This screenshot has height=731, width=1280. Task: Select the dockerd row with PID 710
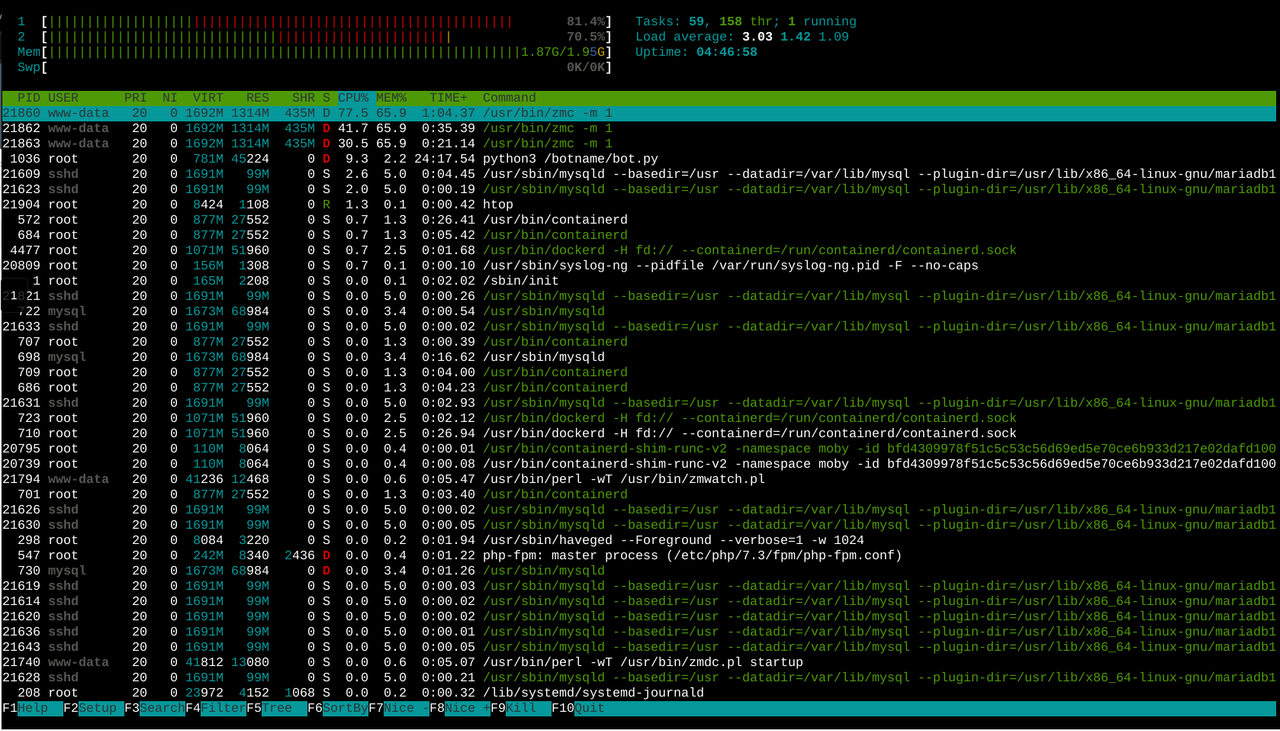(x=640, y=433)
